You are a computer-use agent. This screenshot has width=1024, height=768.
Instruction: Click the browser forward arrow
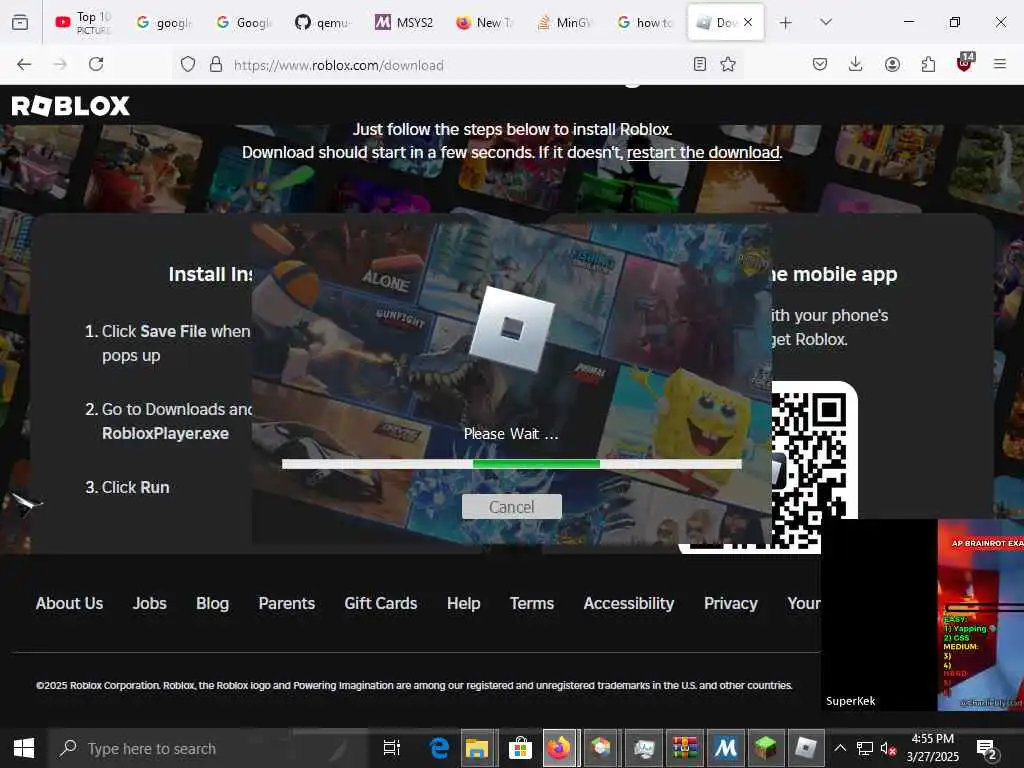60,64
